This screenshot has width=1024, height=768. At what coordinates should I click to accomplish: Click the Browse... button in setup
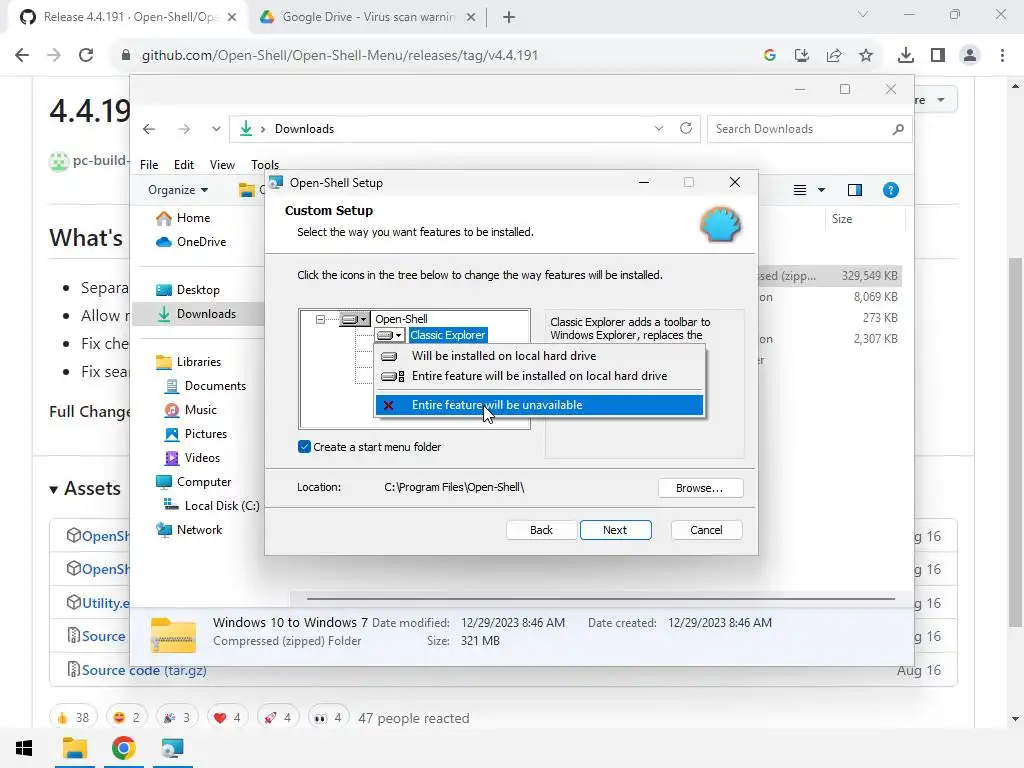(699, 488)
